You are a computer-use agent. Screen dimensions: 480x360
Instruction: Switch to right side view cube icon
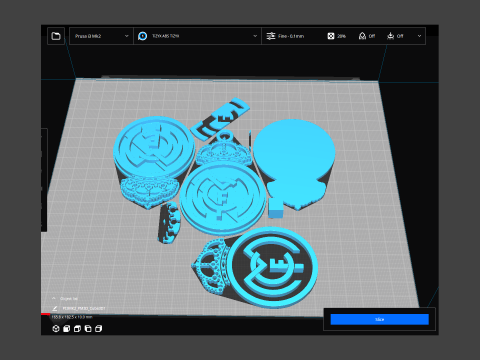[x=99, y=329]
